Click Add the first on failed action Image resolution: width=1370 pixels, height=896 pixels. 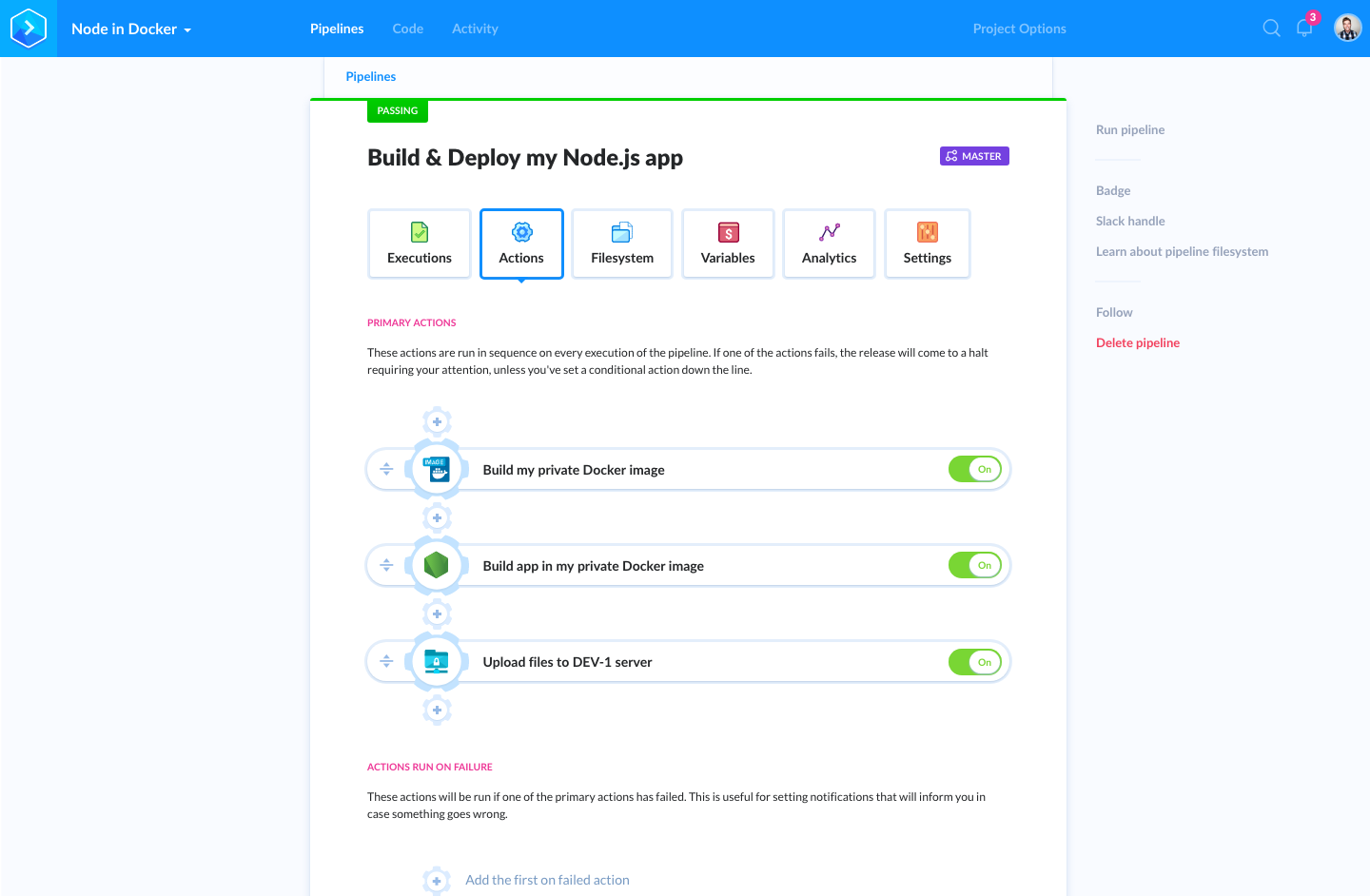[x=547, y=880]
